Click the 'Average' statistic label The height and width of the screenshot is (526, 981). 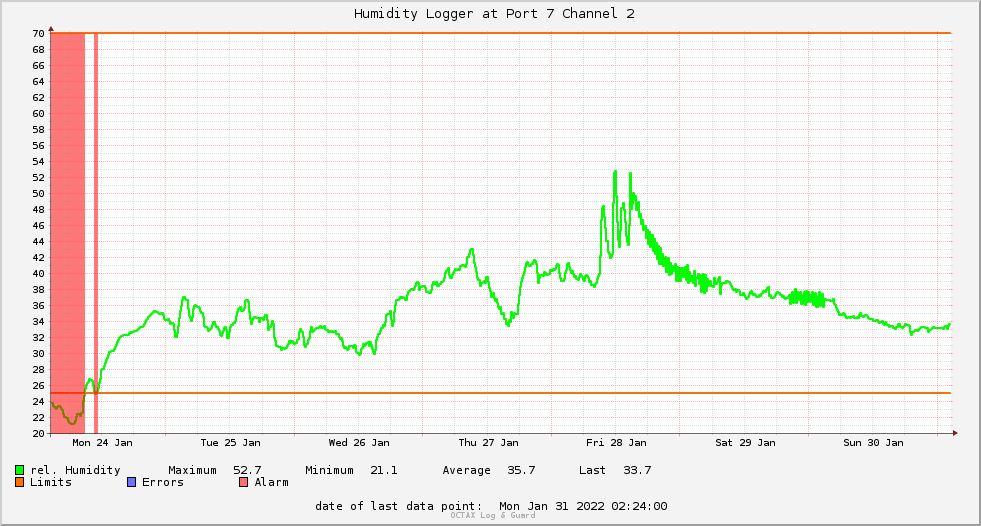pos(466,470)
